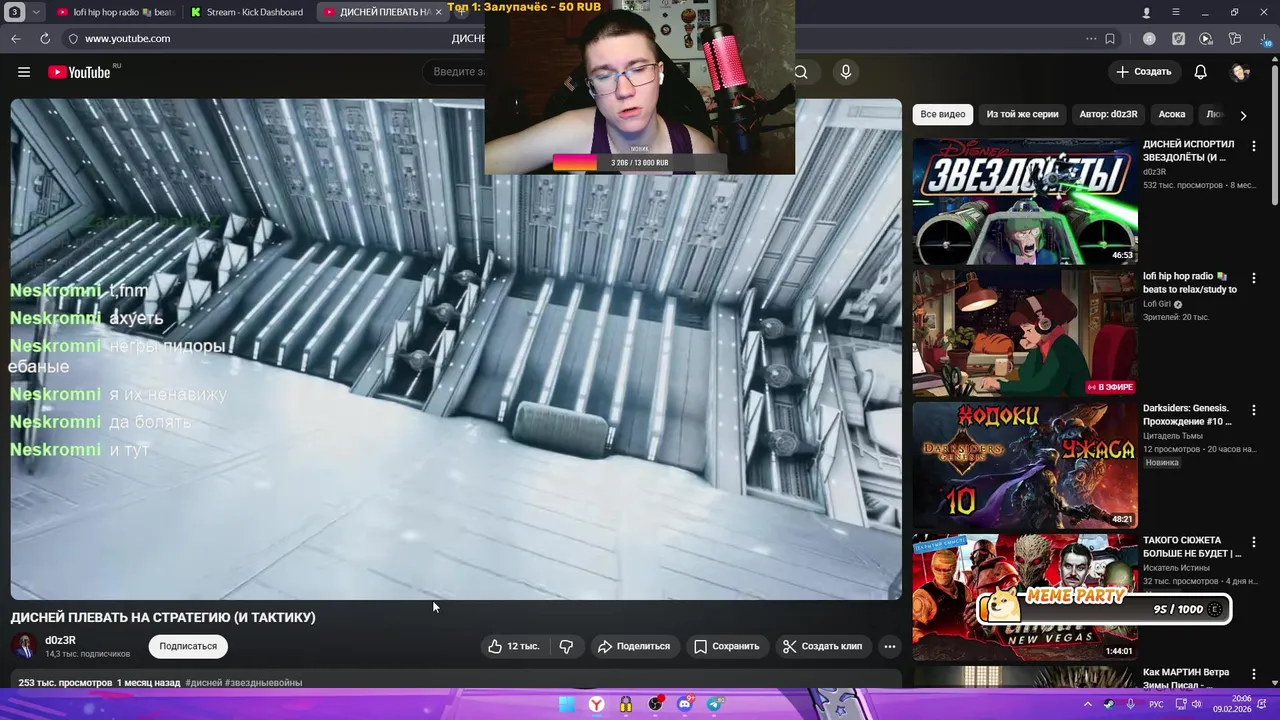The width and height of the screenshot is (1280, 720).
Task: Open the OBS Studio taskbar icon
Action: (x=655, y=704)
